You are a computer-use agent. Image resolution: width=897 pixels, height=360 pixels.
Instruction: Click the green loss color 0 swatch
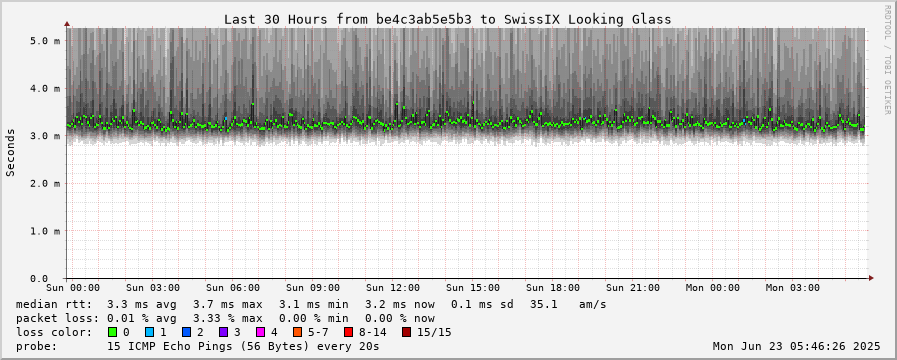[x=112, y=333]
